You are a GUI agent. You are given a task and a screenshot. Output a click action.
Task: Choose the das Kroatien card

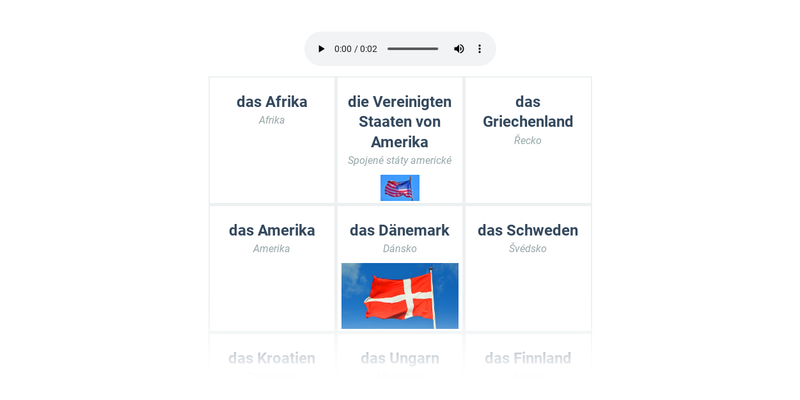[272, 358]
